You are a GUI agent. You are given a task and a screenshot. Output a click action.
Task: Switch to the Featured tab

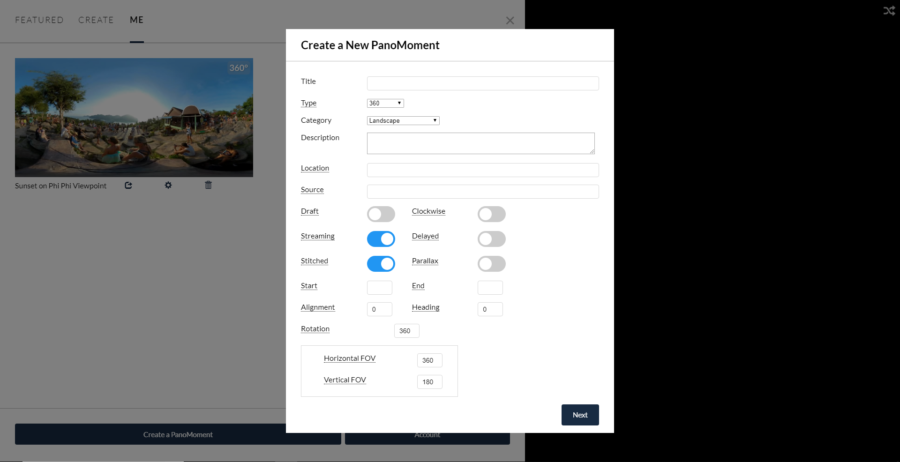(39, 20)
